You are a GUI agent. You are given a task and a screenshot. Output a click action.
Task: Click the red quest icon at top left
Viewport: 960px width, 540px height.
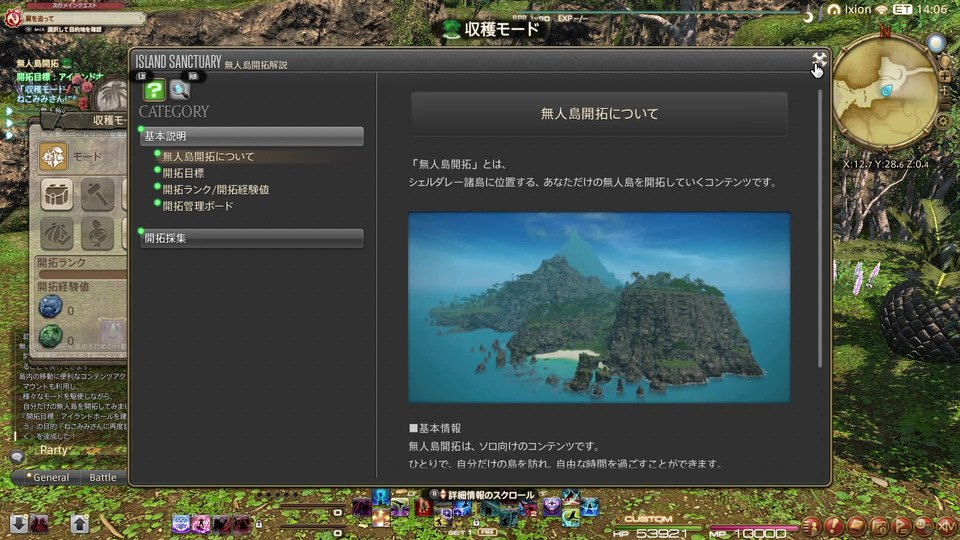(12, 18)
